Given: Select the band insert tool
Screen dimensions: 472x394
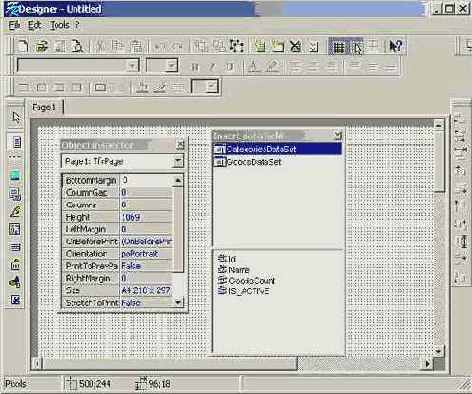Looking at the screenshot, I should coord(15,247).
